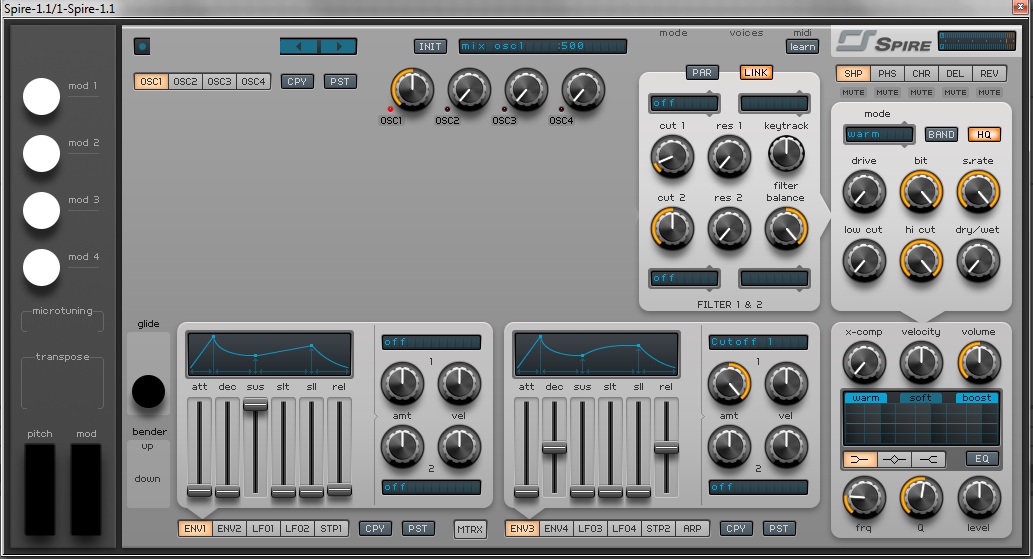
Task: Click the next preset arrow
Action: 339,46
